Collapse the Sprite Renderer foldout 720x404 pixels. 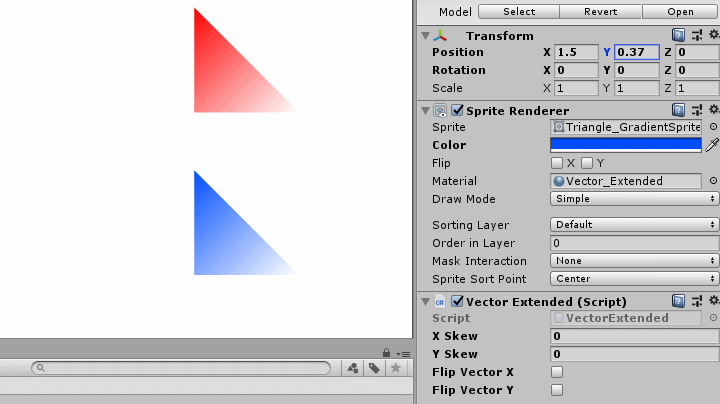[426, 111]
